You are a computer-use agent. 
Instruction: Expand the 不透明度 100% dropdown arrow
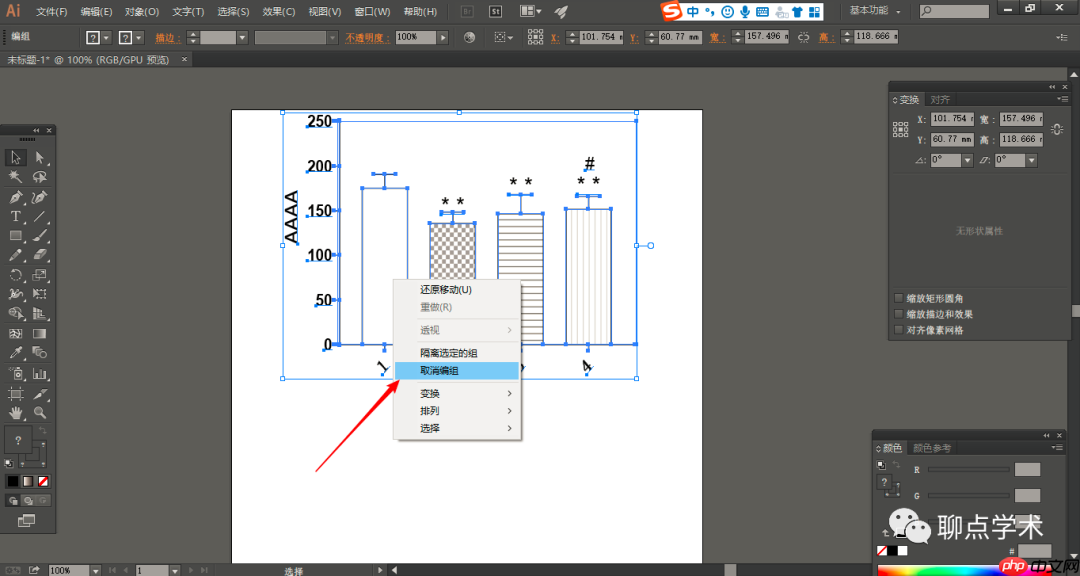443,37
